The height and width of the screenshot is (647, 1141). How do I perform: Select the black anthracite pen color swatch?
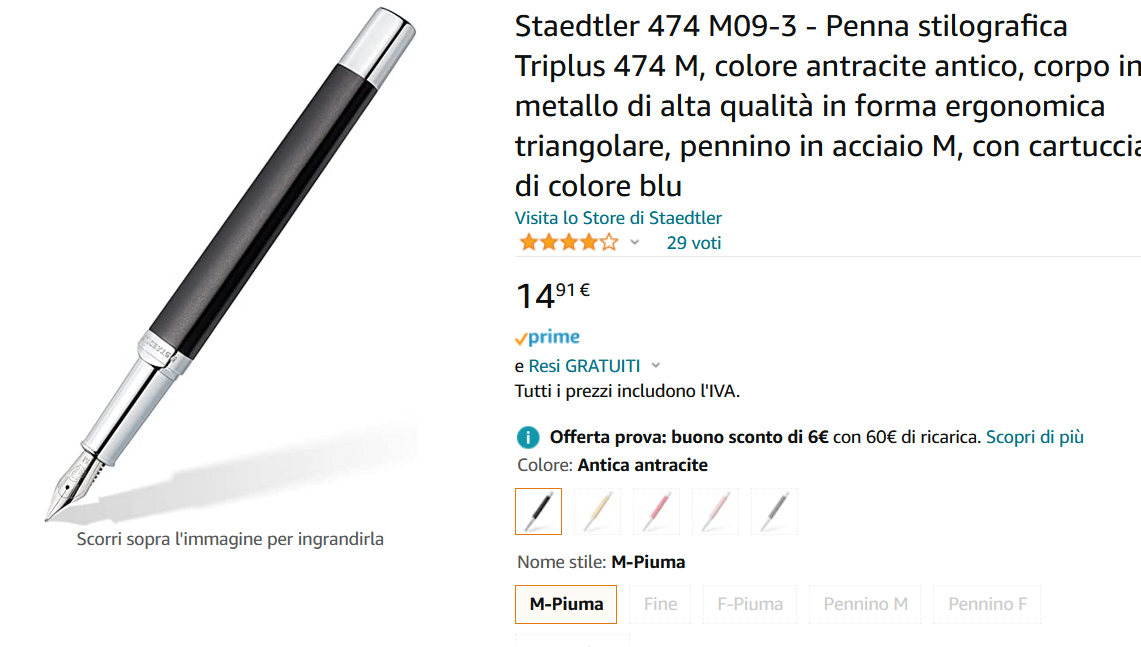(x=538, y=511)
